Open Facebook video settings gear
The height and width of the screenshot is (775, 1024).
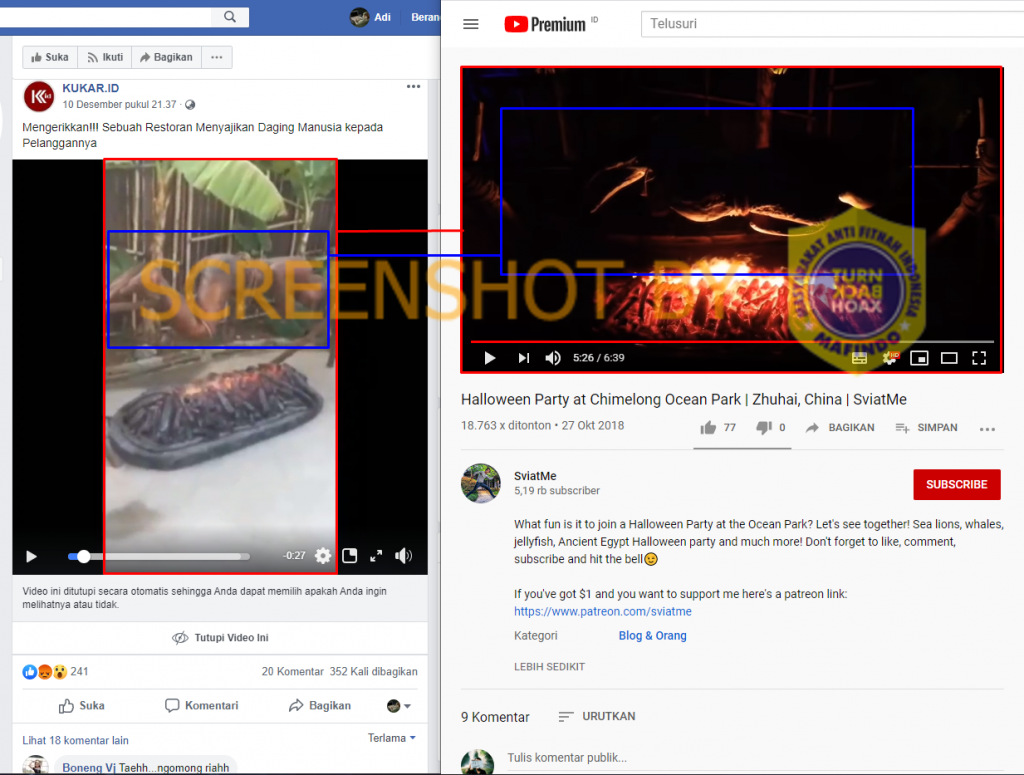point(323,556)
